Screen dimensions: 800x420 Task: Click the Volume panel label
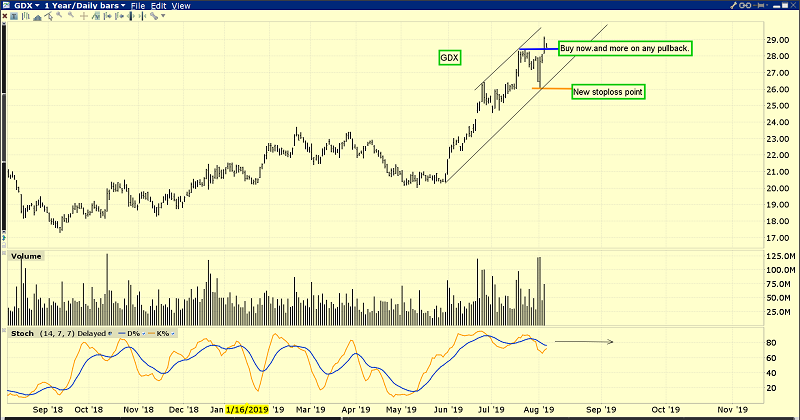pos(26,256)
